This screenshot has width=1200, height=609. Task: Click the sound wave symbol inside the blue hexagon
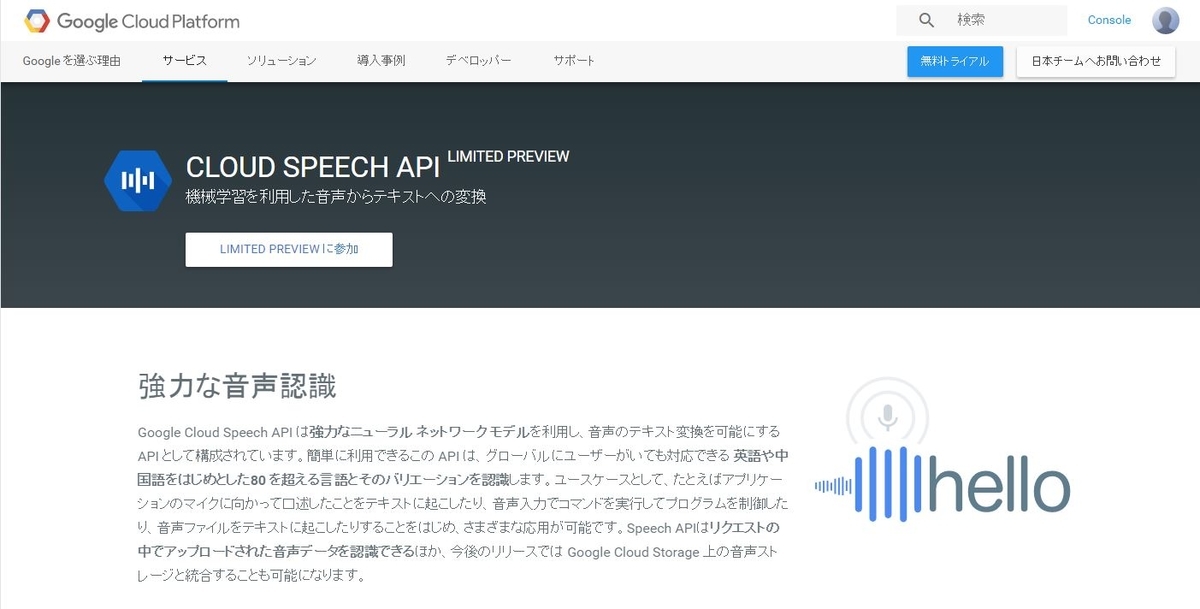coord(138,181)
